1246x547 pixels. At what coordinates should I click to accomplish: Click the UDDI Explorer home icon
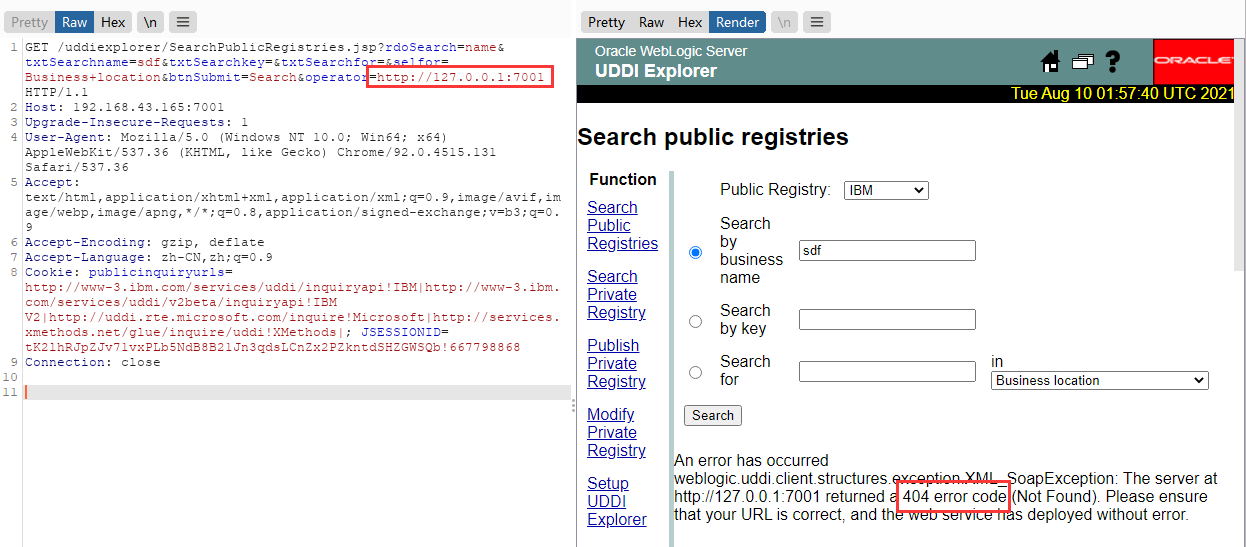tap(1050, 62)
